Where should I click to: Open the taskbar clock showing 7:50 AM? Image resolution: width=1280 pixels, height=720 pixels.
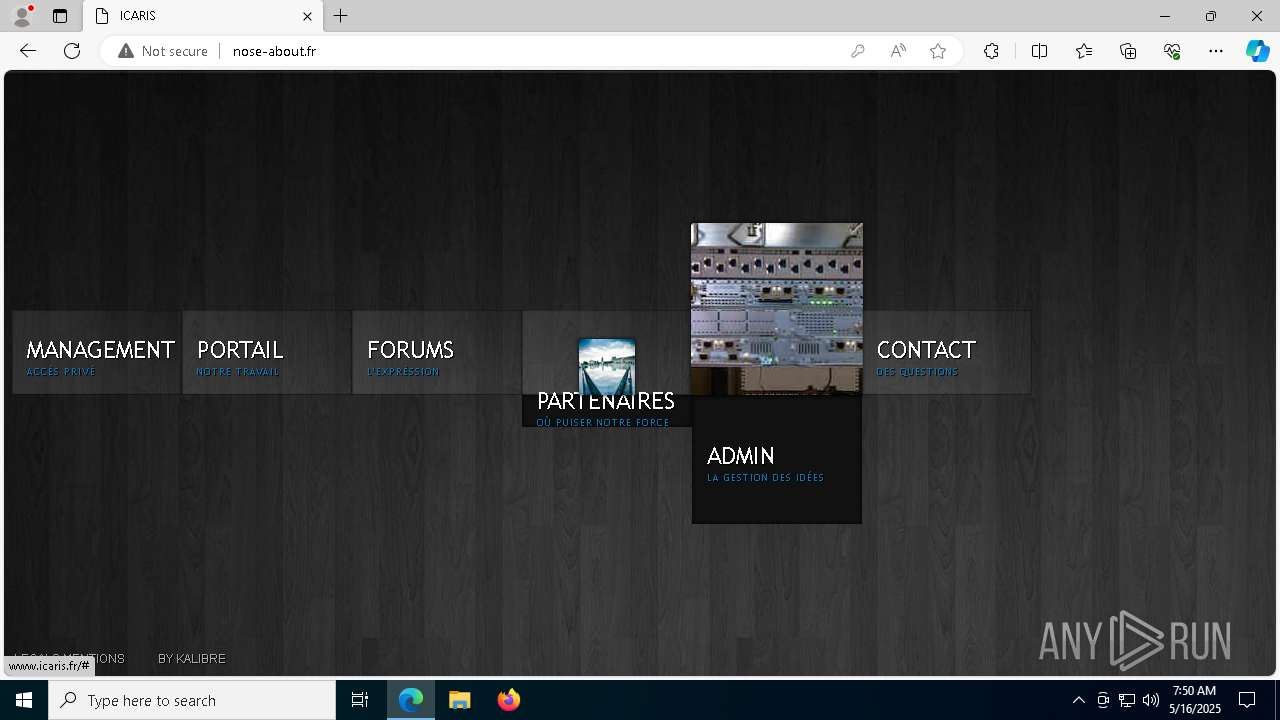[x=1196, y=700]
